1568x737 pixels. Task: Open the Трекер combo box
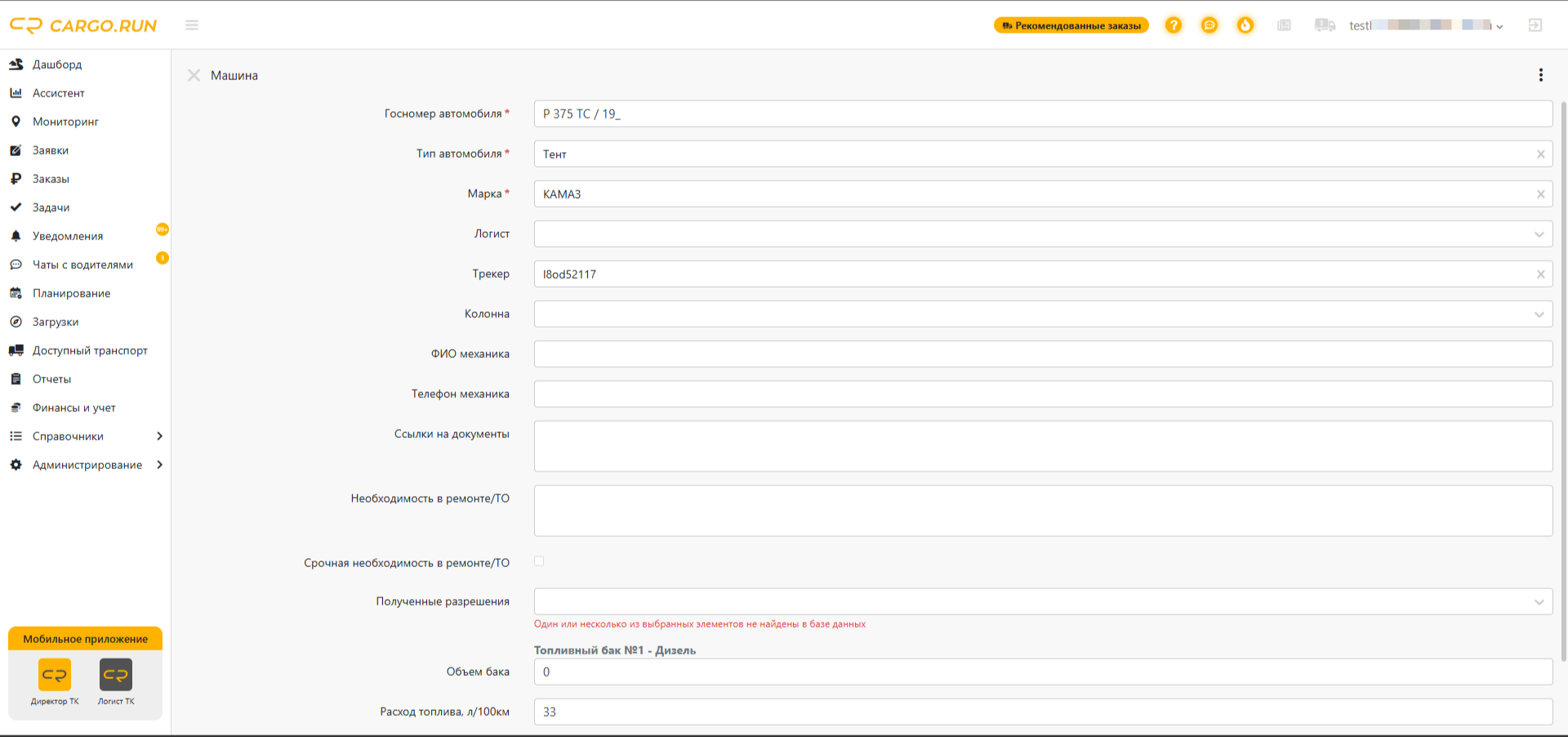click(1044, 274)
